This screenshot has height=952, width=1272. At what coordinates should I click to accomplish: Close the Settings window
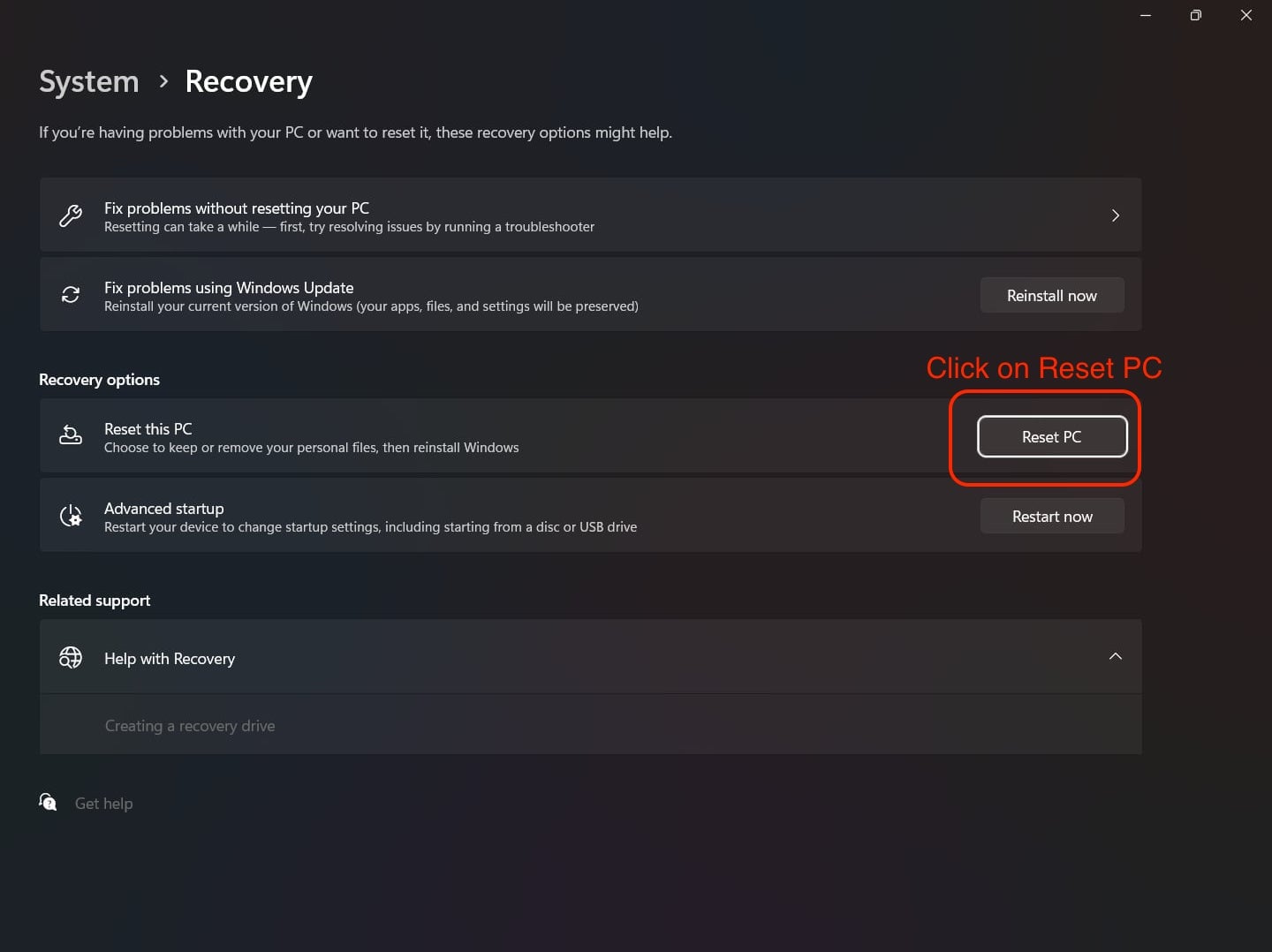pos(1246,15)
